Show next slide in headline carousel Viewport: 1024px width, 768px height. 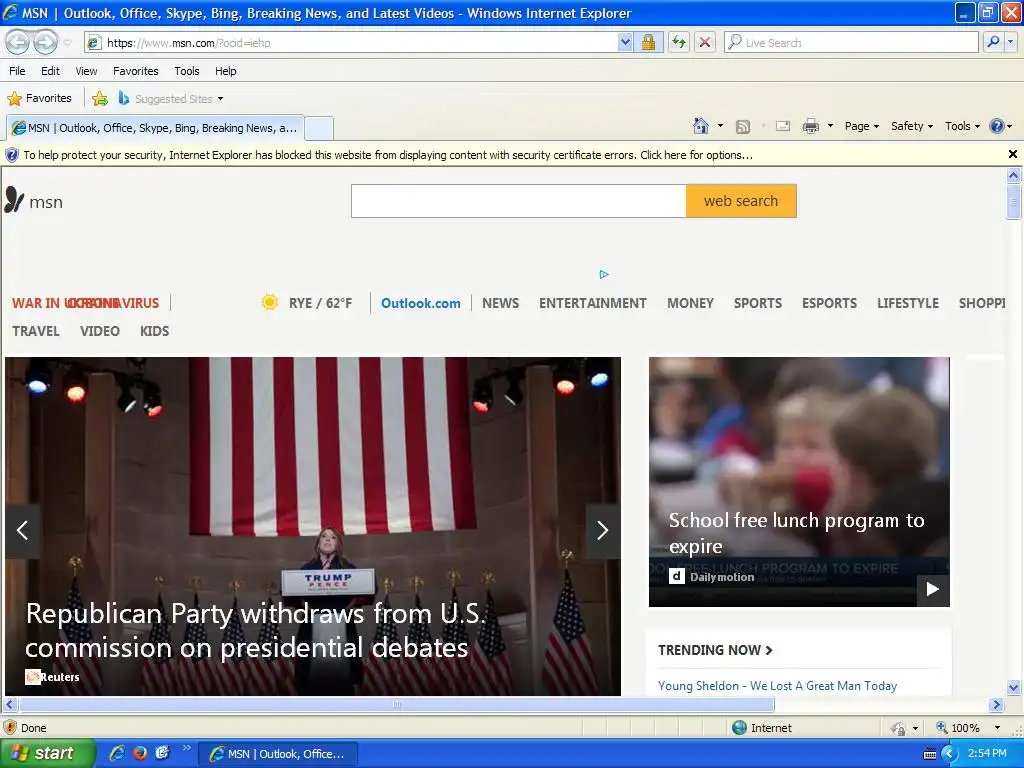603,530
